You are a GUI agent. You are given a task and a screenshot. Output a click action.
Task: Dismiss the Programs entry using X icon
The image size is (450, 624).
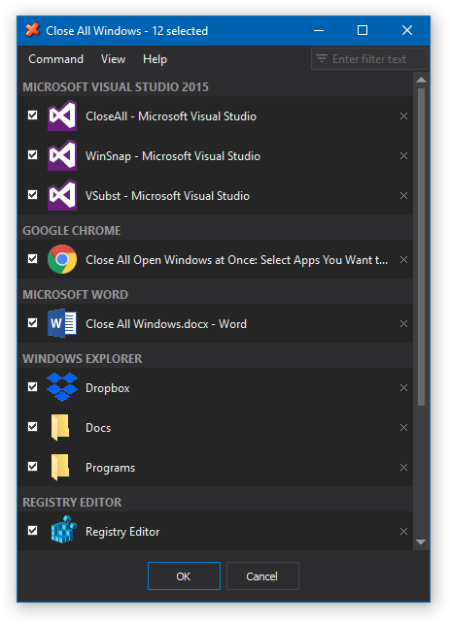point(403,467)
